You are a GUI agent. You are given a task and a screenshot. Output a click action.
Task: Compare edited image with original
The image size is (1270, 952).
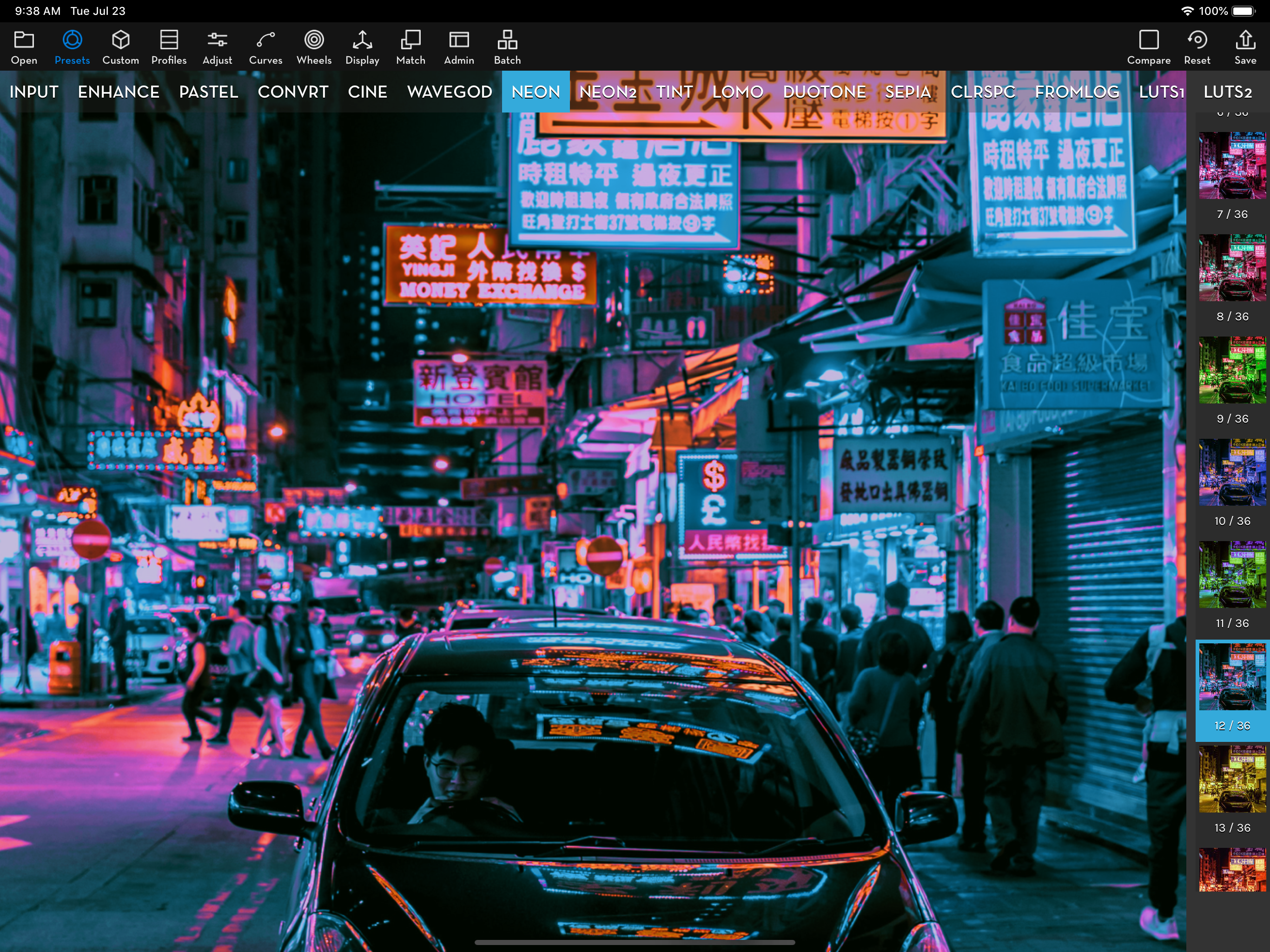tap(1148, 46)
